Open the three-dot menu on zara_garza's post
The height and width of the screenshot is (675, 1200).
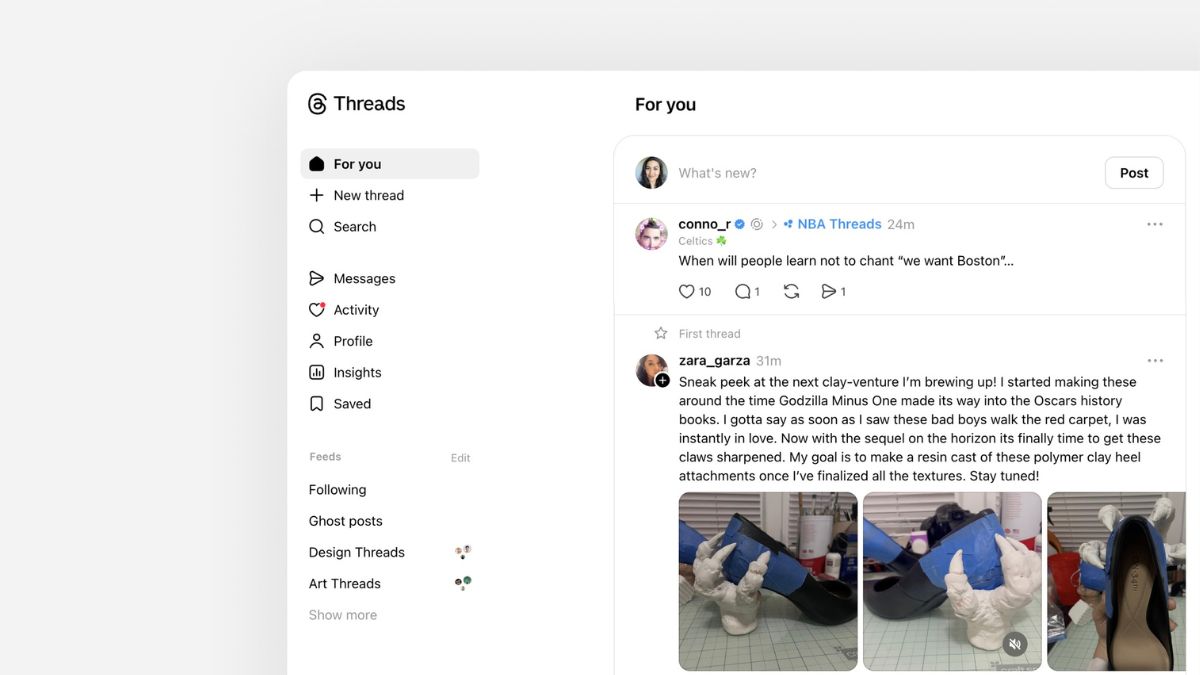point(1154,361)
